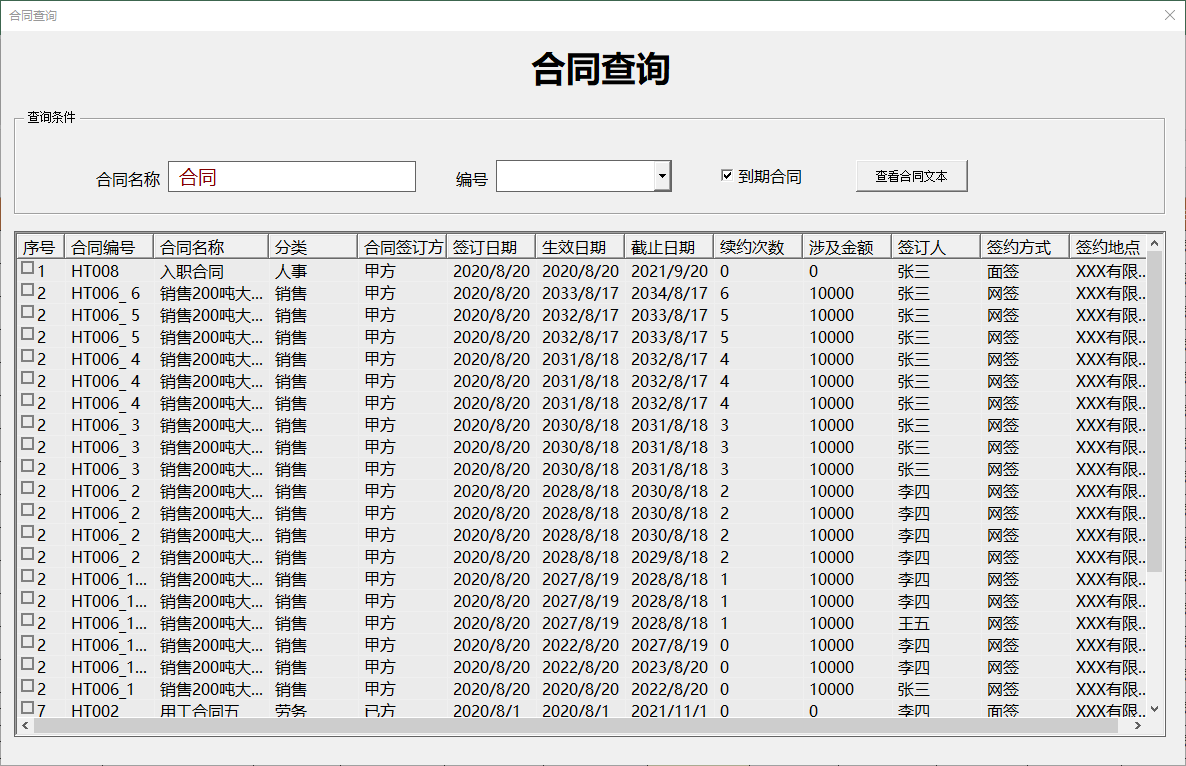Image resolution: width=1186 pixels, height=766 pixels.
Task: Select the 2033/8/17 effective date cell
Action: click(580, 293)
